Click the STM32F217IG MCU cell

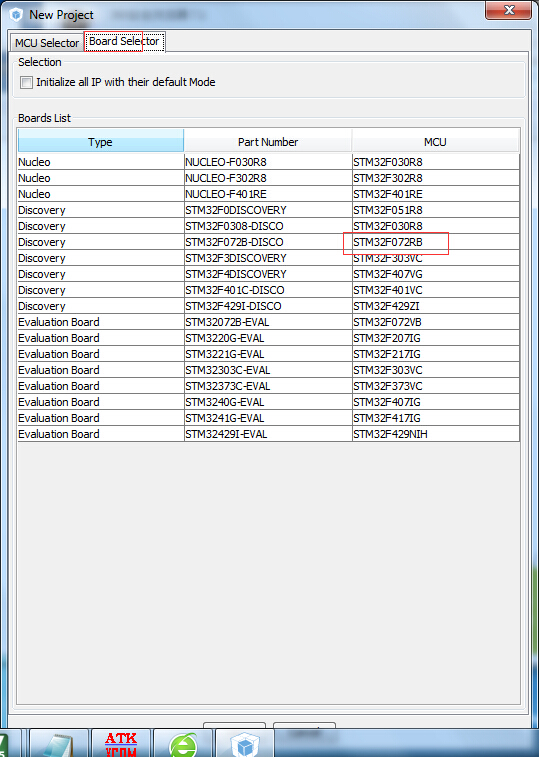point(436,354)
